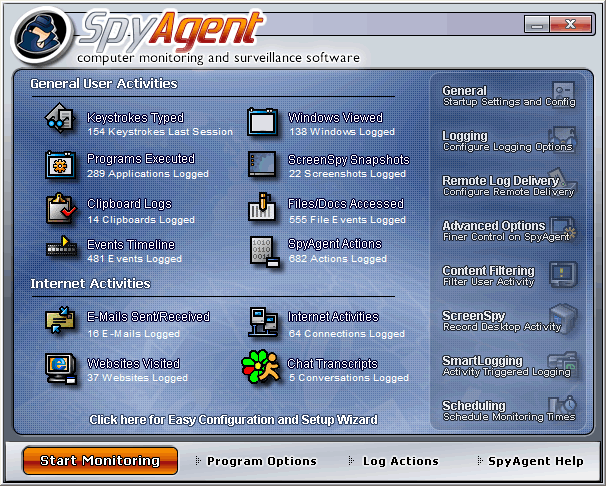The image size is (606, 486).
Task: Click the SmartLogging sidebar icon
Action: [564, 364]
